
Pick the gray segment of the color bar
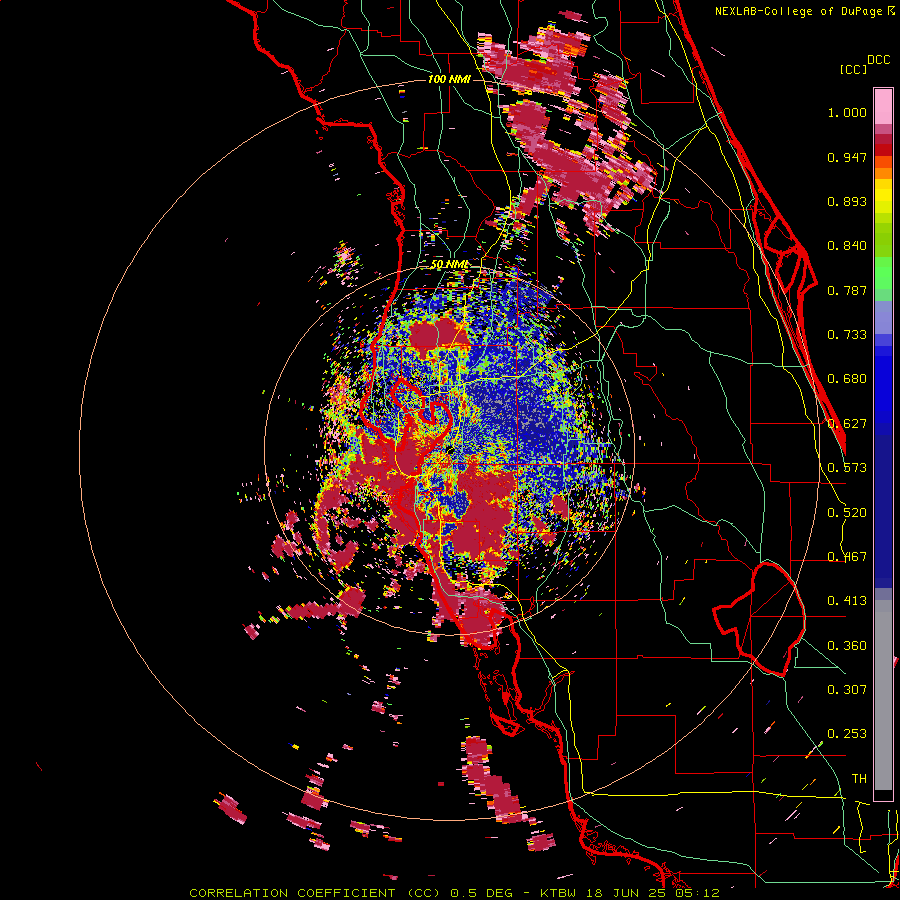tap(883, 695)
